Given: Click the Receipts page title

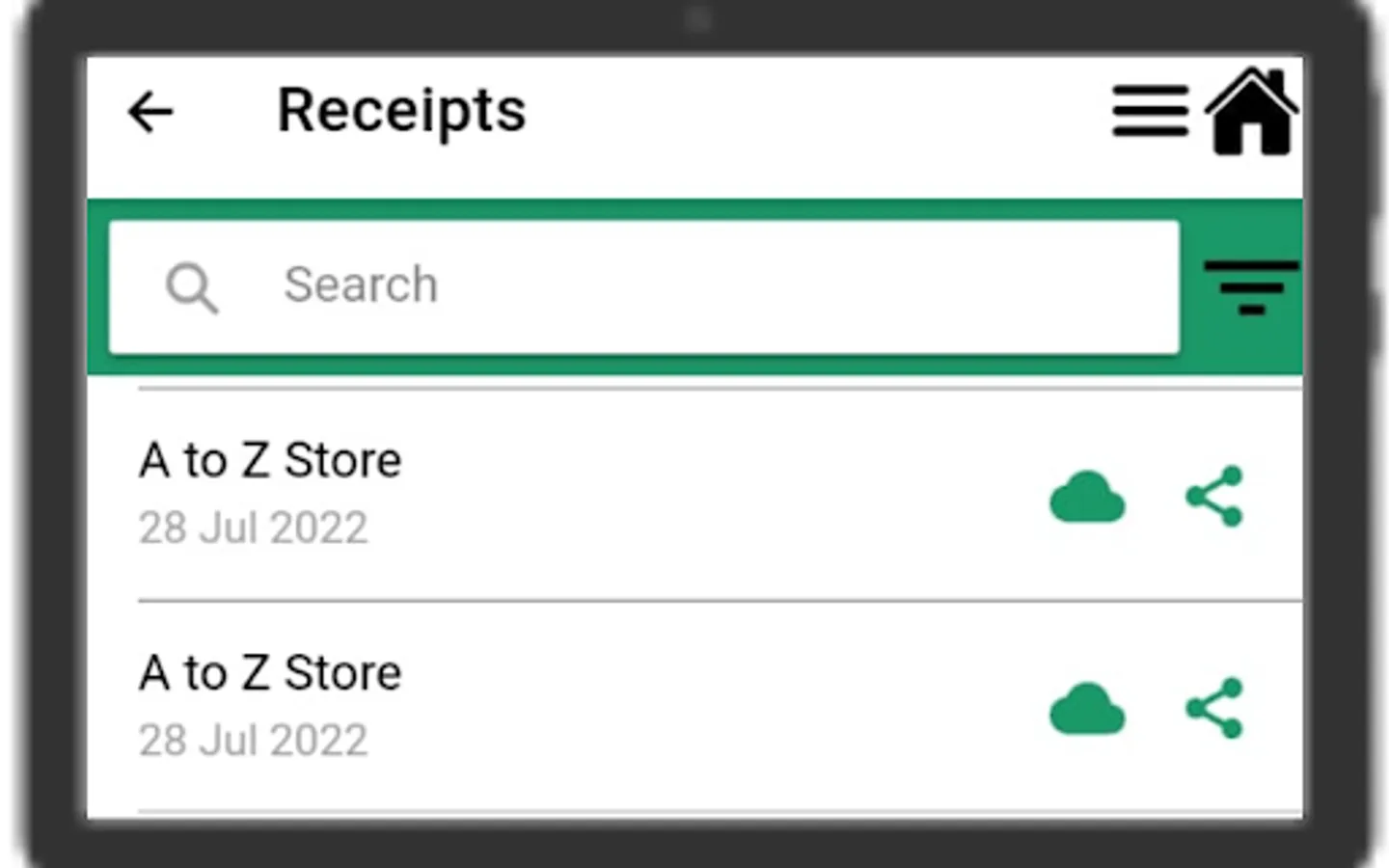Looking at the screenshot, I should tap(401, 111).
